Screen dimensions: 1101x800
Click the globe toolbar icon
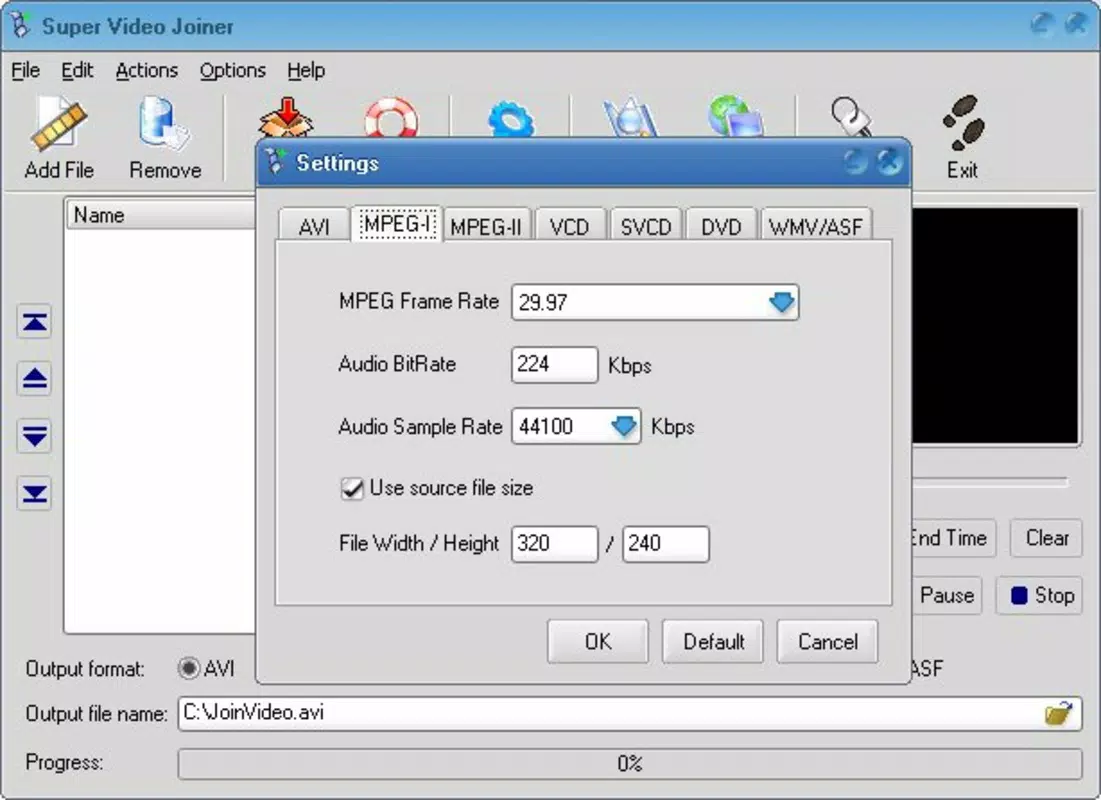pyautogui.click(x=734, y=117)
